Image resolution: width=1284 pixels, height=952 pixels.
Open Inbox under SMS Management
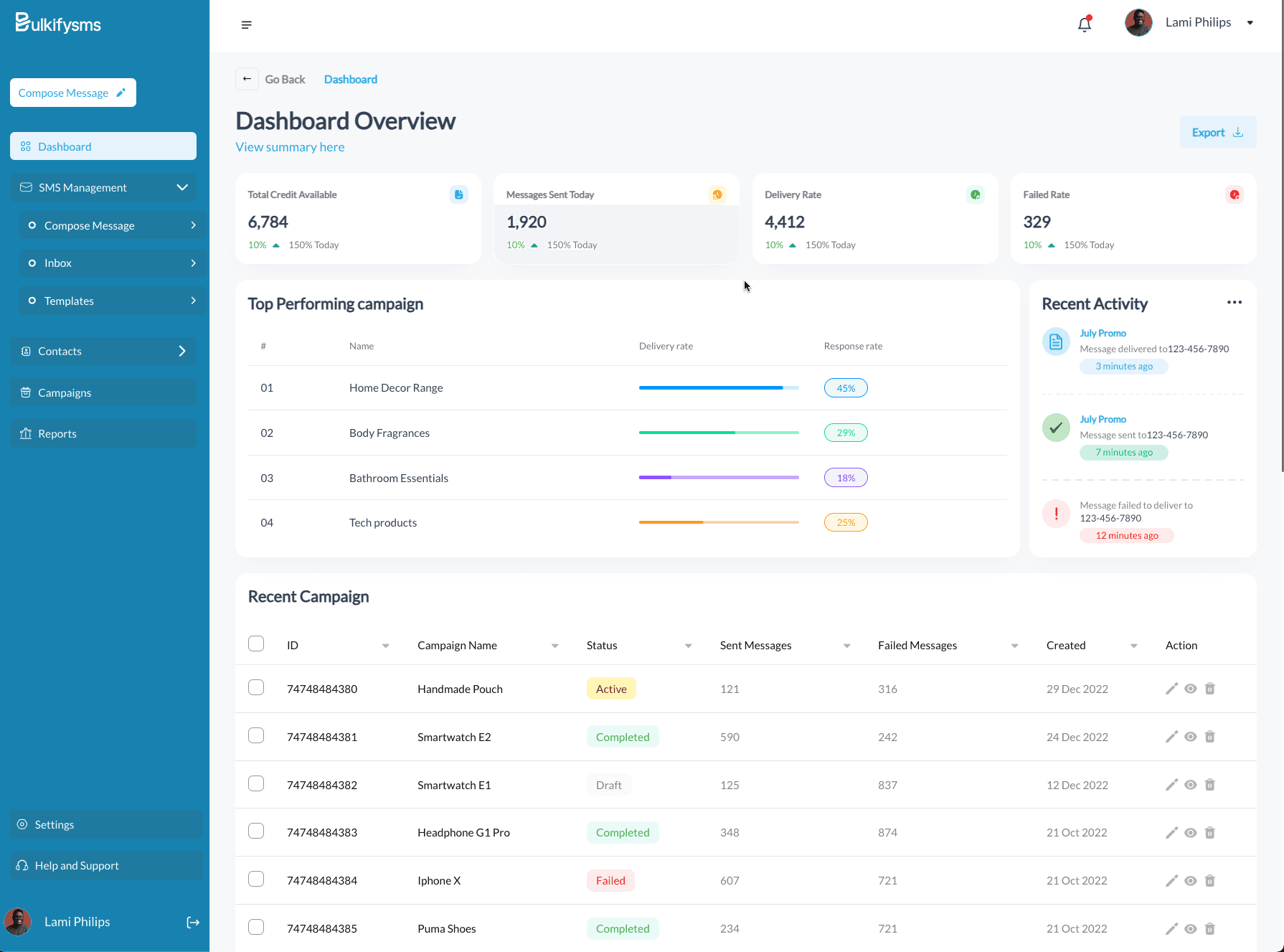tap(113, 263)
